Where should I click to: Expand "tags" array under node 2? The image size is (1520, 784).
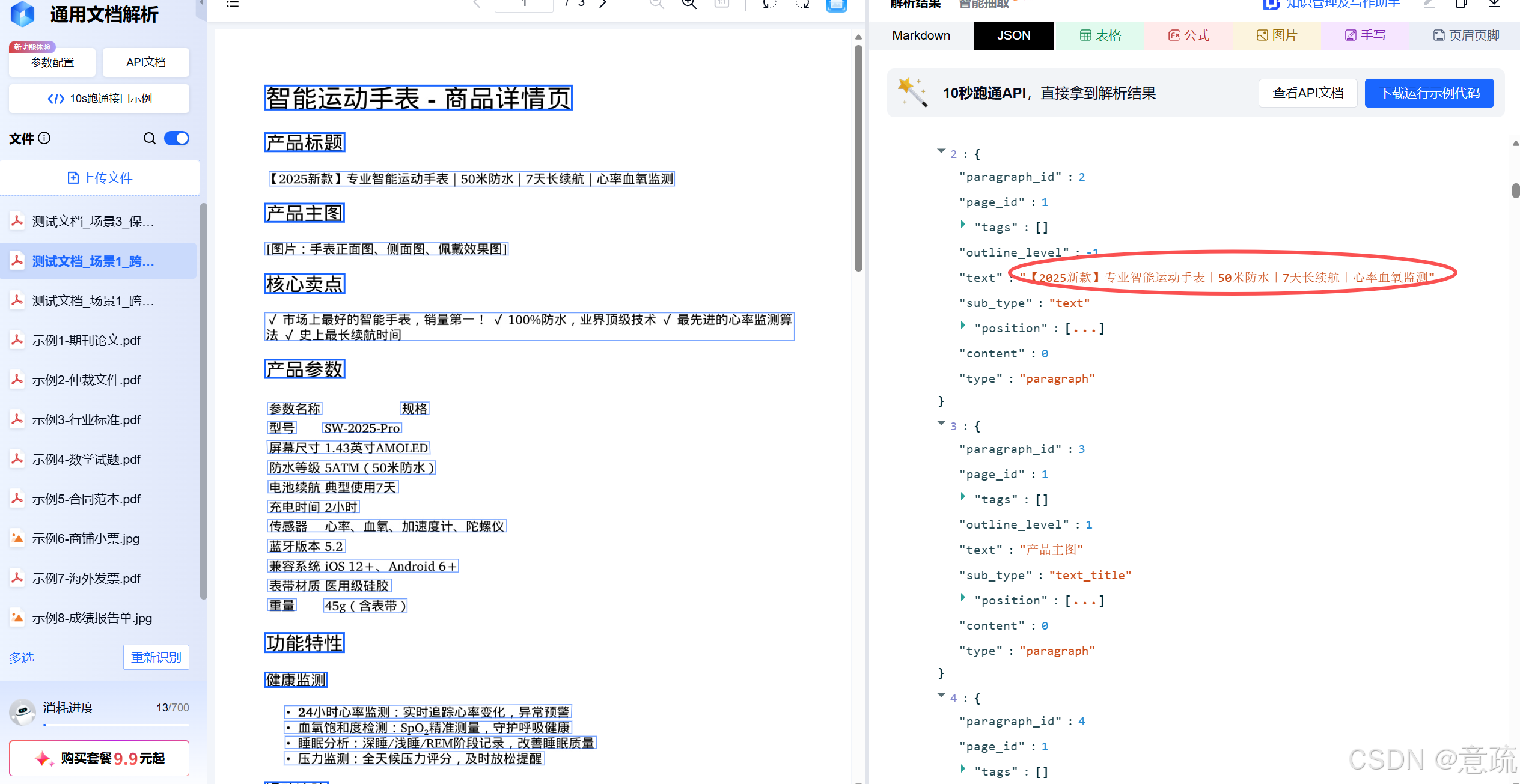tap(963, 225)
